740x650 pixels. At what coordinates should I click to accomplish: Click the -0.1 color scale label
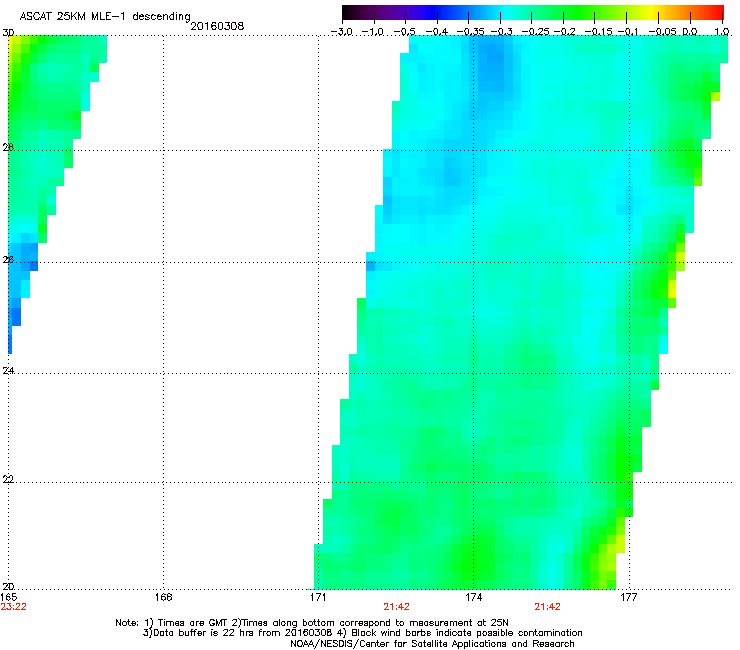coord(628,32)
